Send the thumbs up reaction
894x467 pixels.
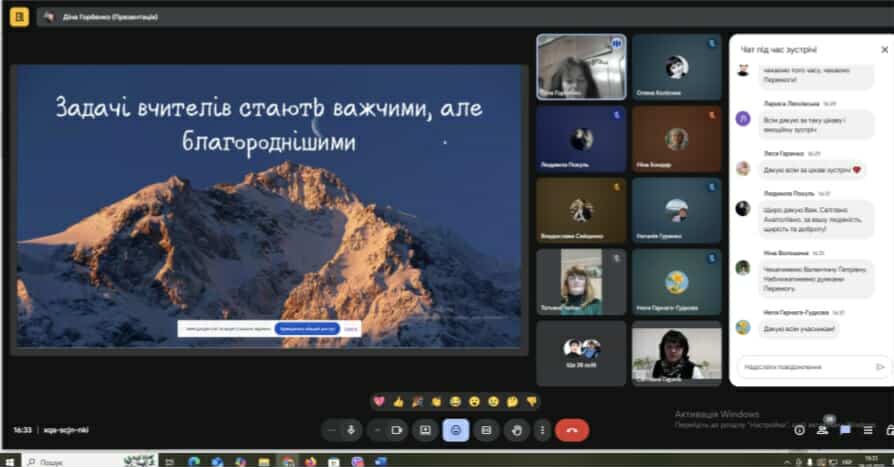(x=398, y=401)
